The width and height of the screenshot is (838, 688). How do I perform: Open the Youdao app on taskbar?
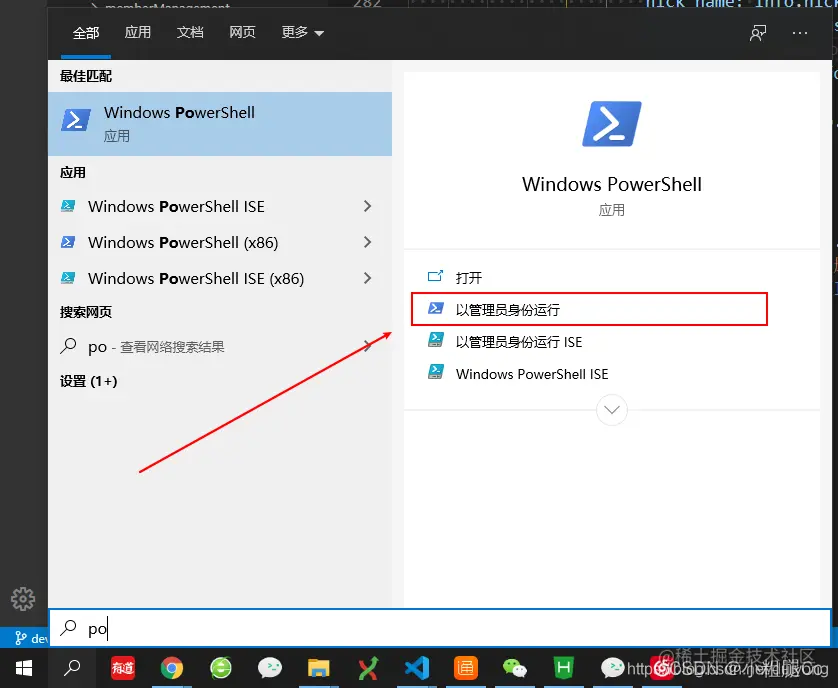122,668
